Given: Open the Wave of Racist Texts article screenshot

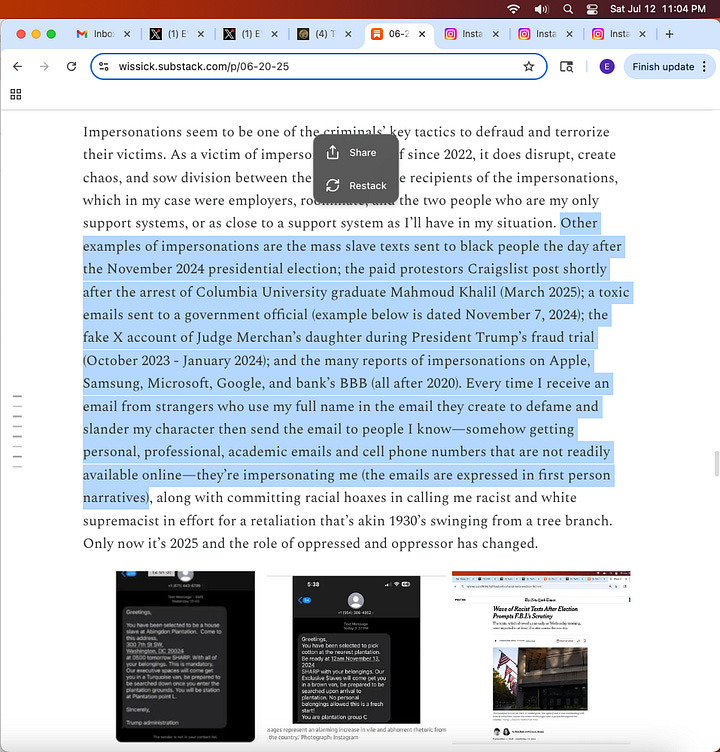Looking at the screenshot, I should (x=541, y=656).
